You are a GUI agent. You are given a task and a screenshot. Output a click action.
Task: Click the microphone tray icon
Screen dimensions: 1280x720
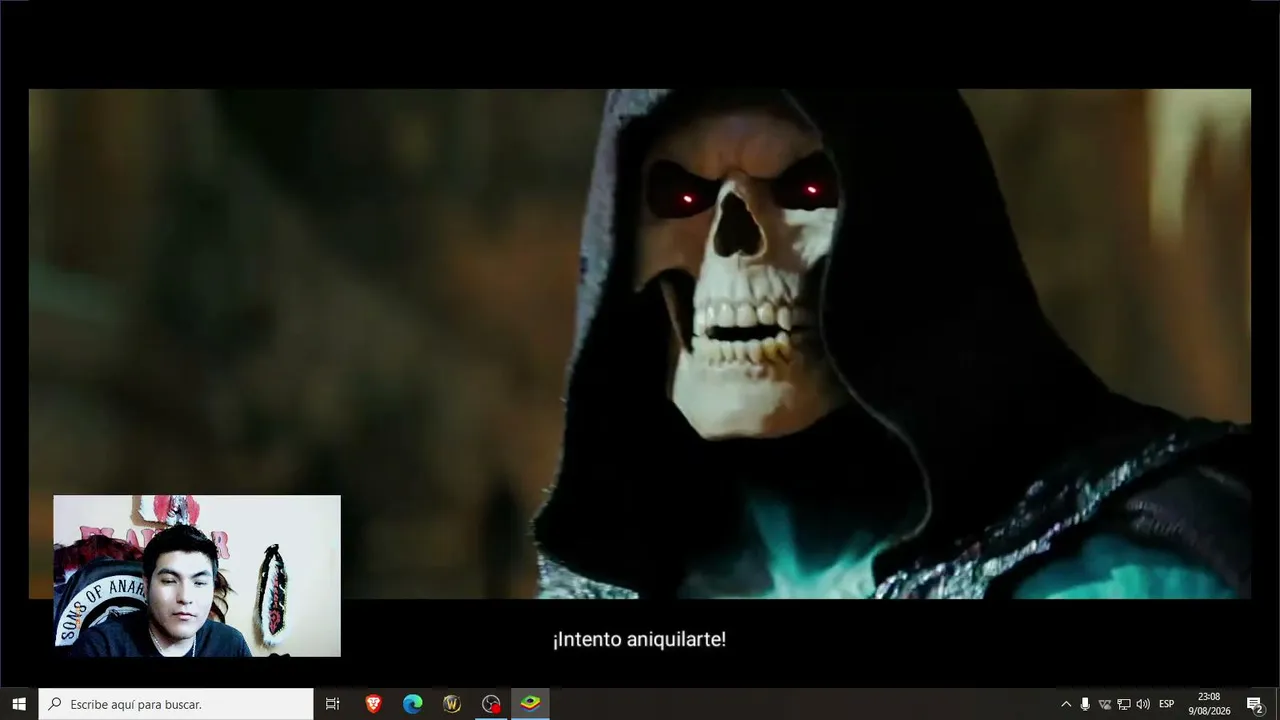1085,704
